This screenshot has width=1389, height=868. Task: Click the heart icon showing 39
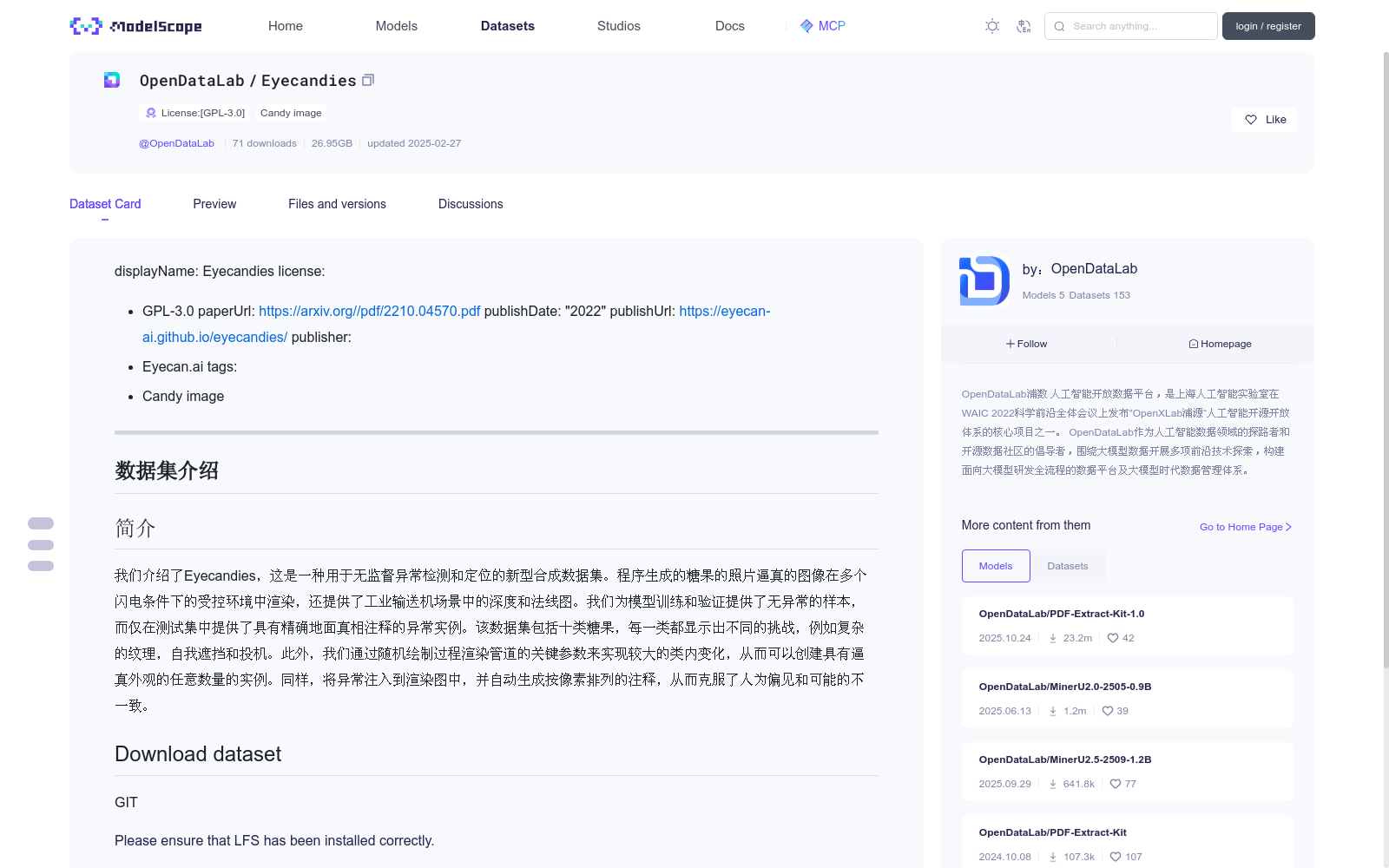1108,711
